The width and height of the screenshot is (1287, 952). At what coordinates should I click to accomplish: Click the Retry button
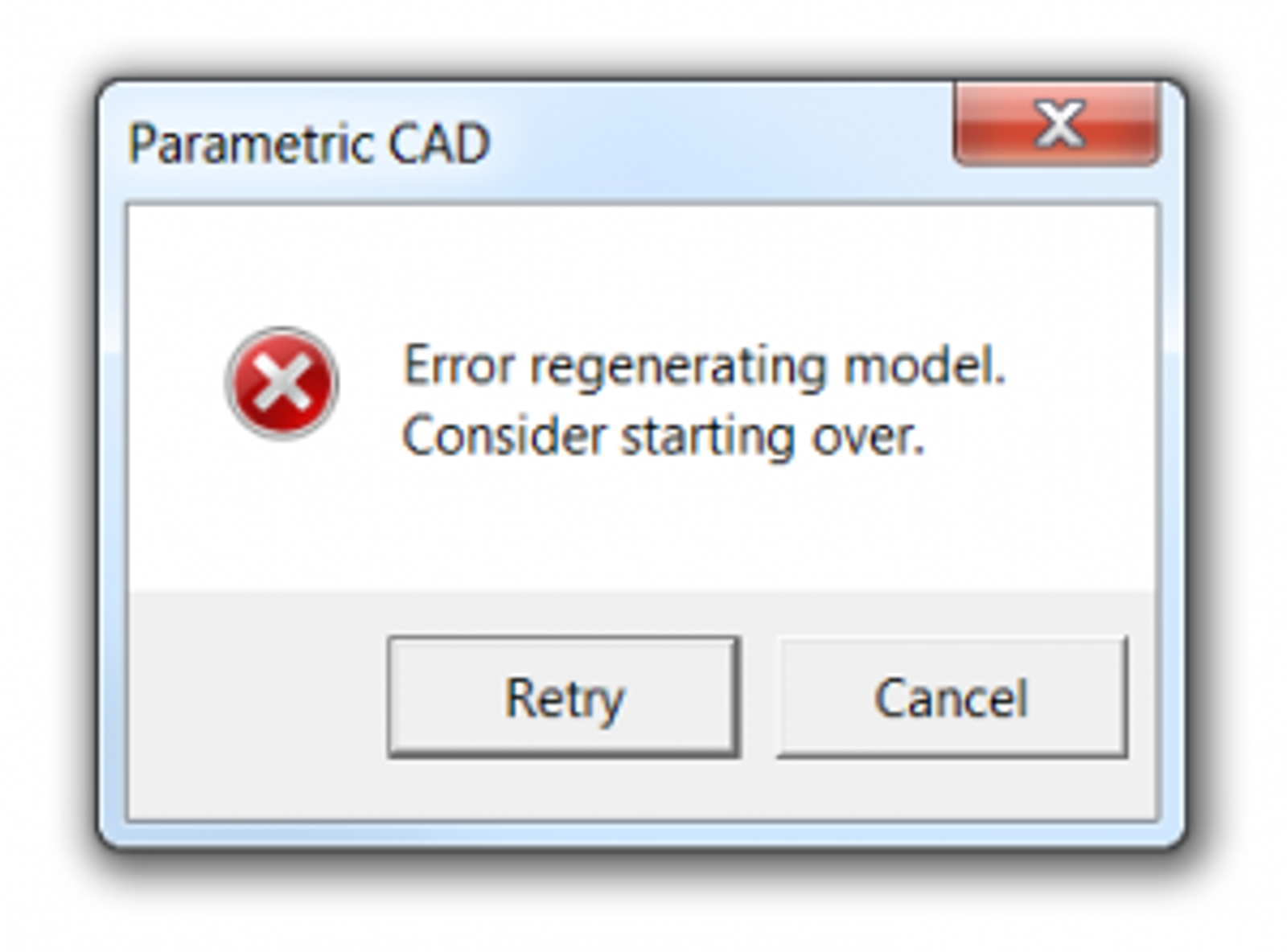[563, 696]
